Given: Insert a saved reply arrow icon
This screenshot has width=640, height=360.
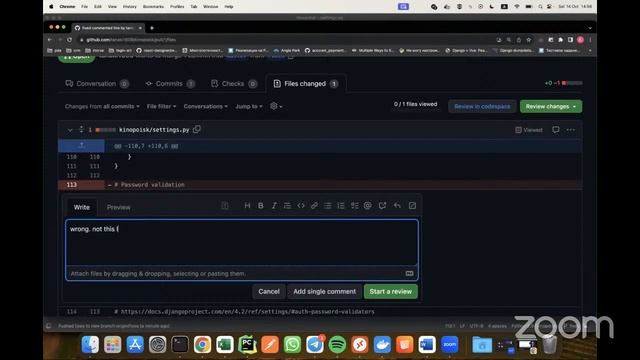Looking at the screenshot, I should click(397, 206).
